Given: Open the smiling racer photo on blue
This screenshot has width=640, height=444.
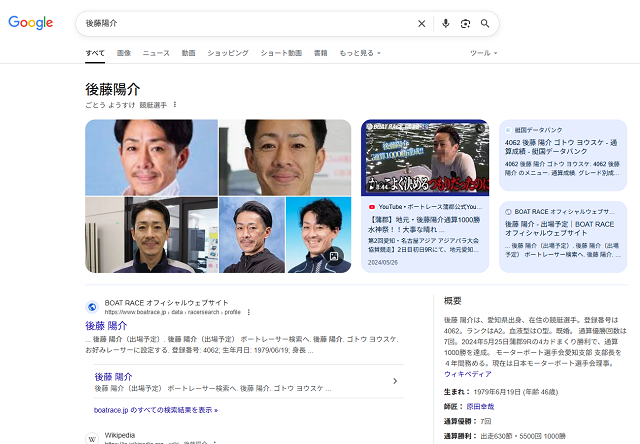Looking at the screenshot, I should [318, 235].
